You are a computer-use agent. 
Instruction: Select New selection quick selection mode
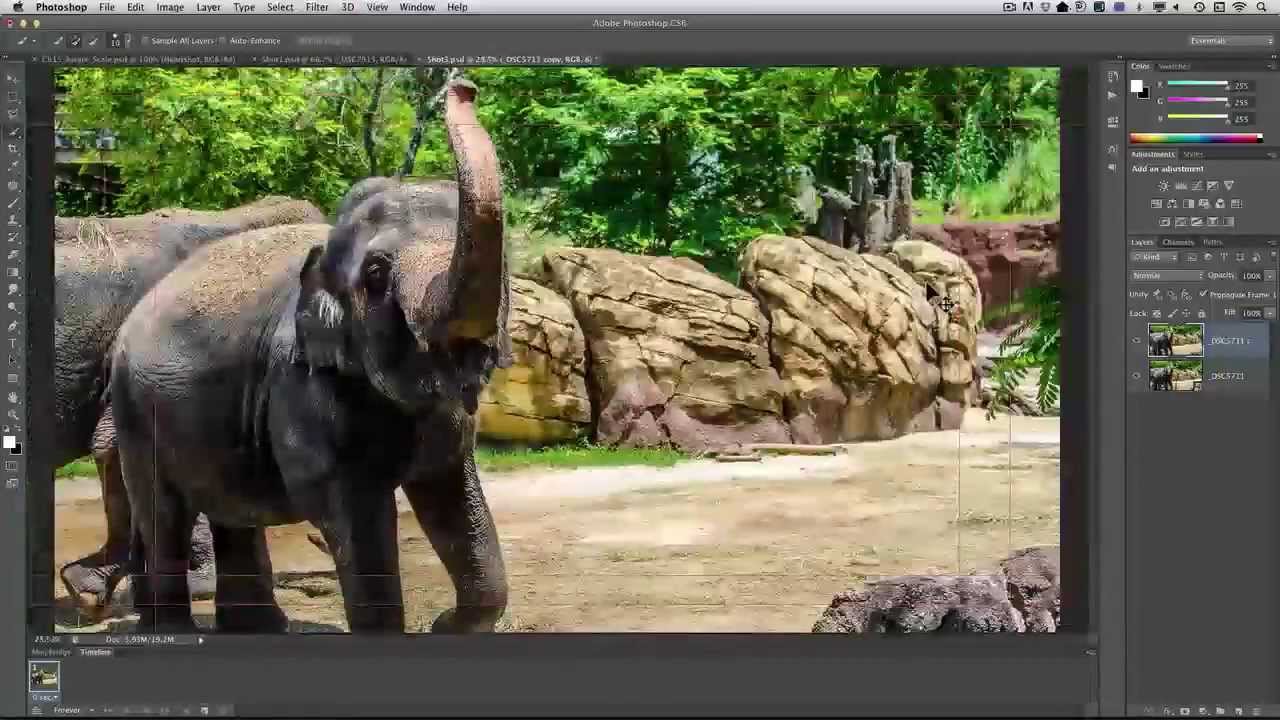[x=58, y=41]
